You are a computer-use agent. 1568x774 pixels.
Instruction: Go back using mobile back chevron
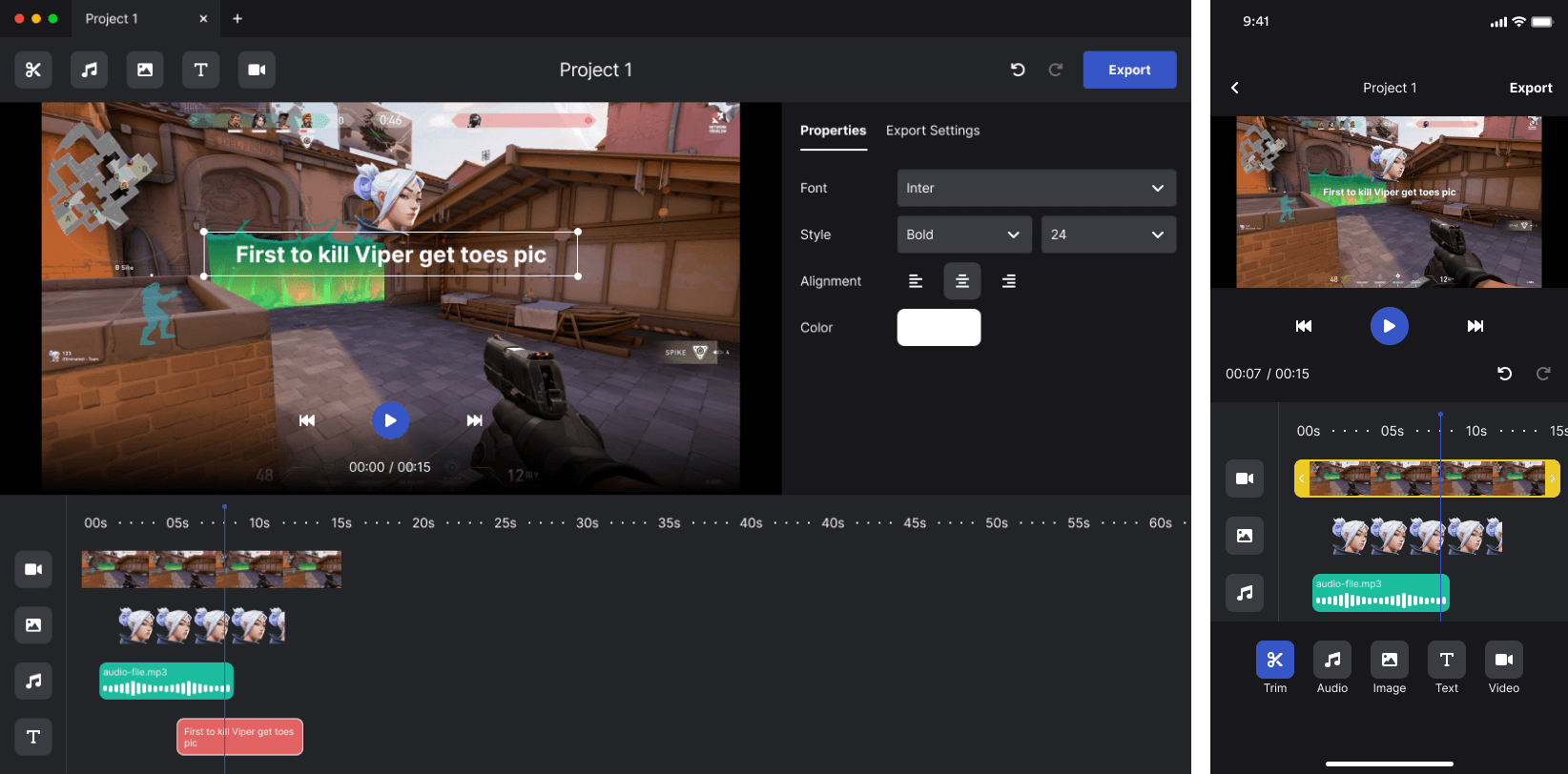(x=1235, y=88)
